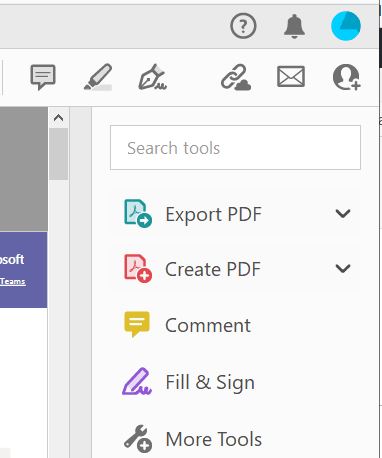Viewport: 382px width, 458px height.
Task: Expand the Export PDF chevron
Action: [x=343, y=213]
